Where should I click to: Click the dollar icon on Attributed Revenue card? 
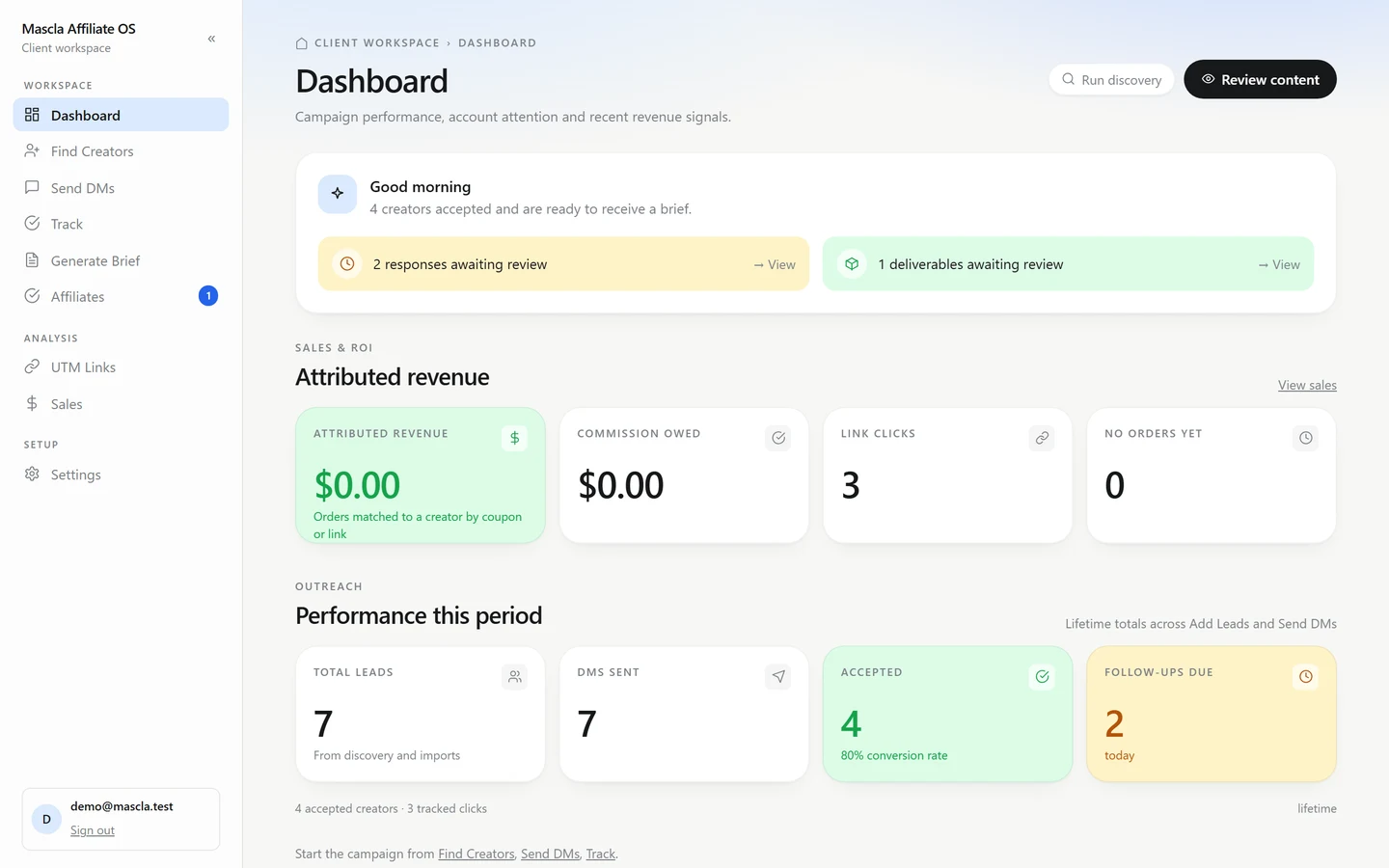click(x=515, y=438)
